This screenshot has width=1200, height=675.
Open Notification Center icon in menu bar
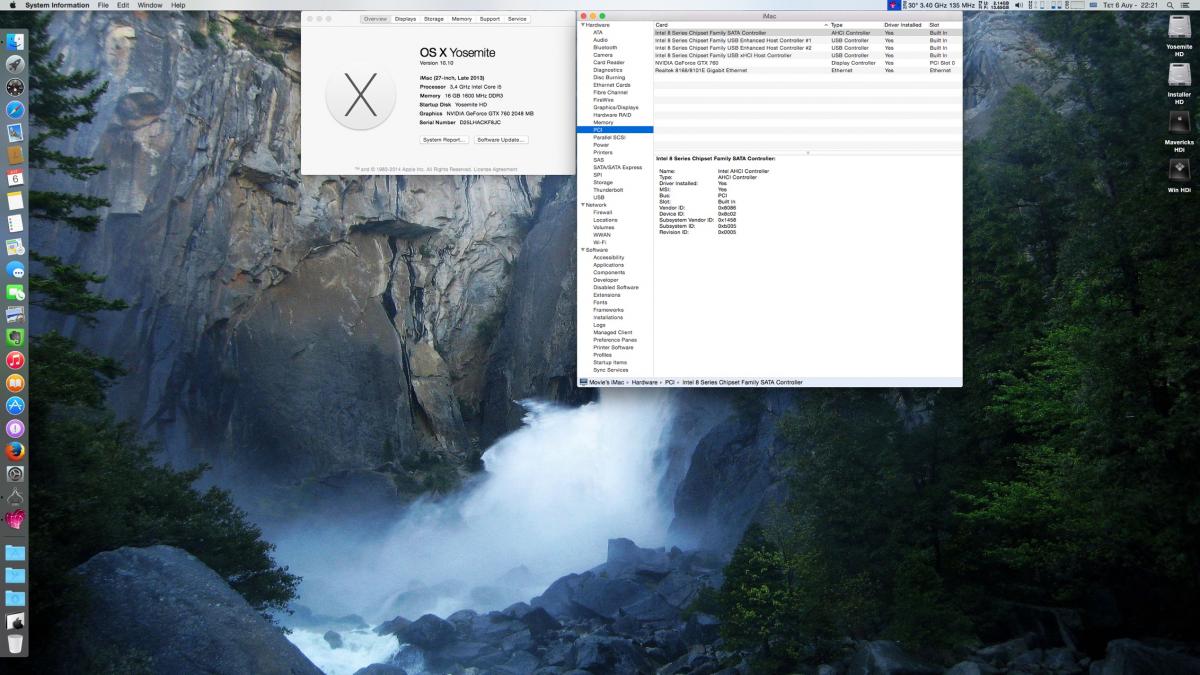(x=1187, y=5)
